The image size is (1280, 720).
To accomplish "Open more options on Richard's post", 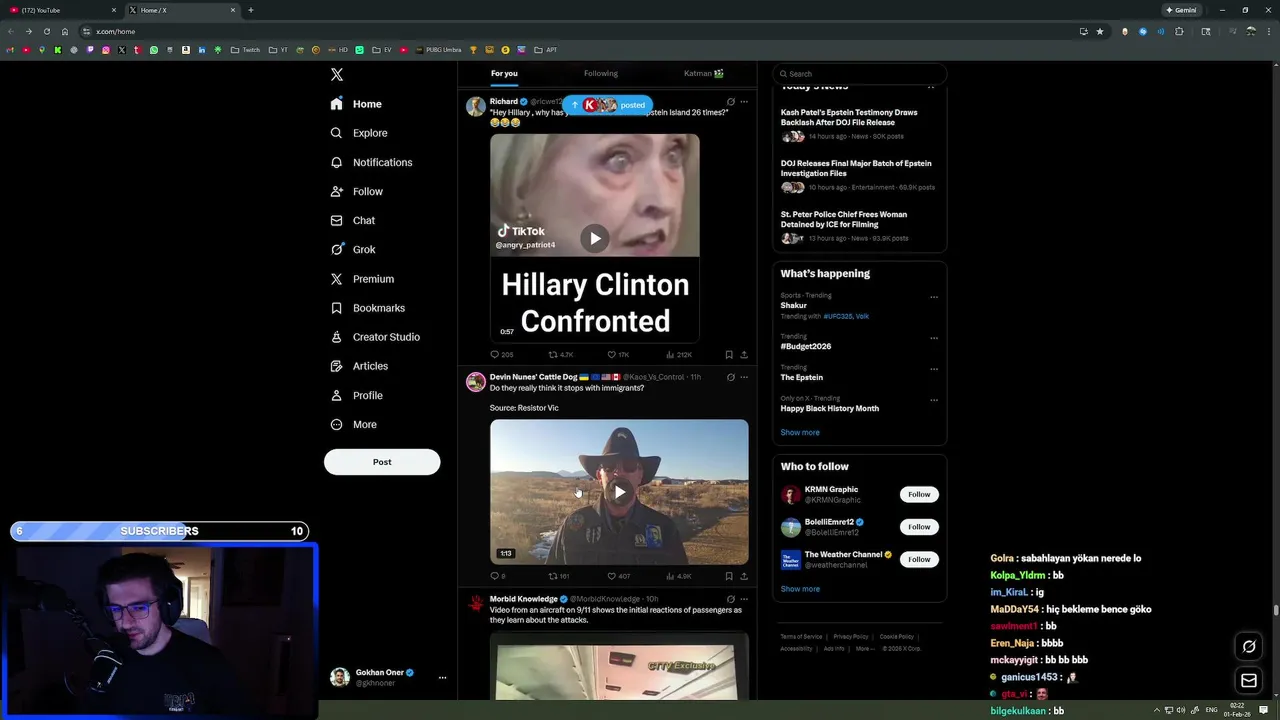I will click(x=744, y=101).
